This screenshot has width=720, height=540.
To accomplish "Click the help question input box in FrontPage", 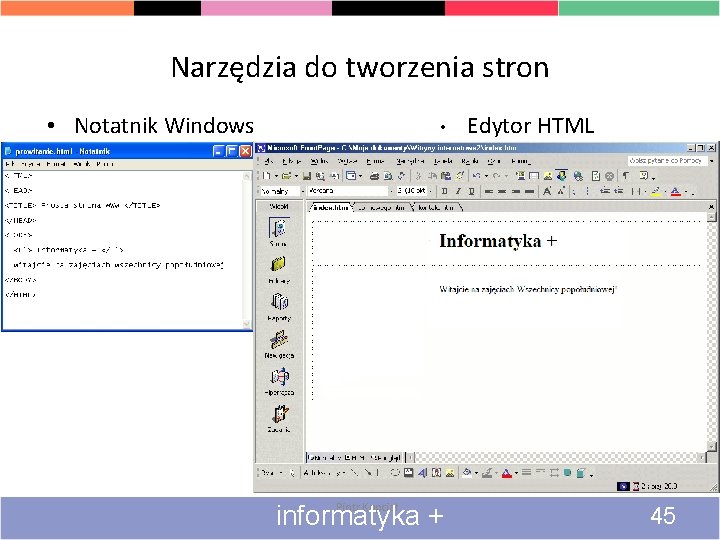I will [x=667, y=161].
